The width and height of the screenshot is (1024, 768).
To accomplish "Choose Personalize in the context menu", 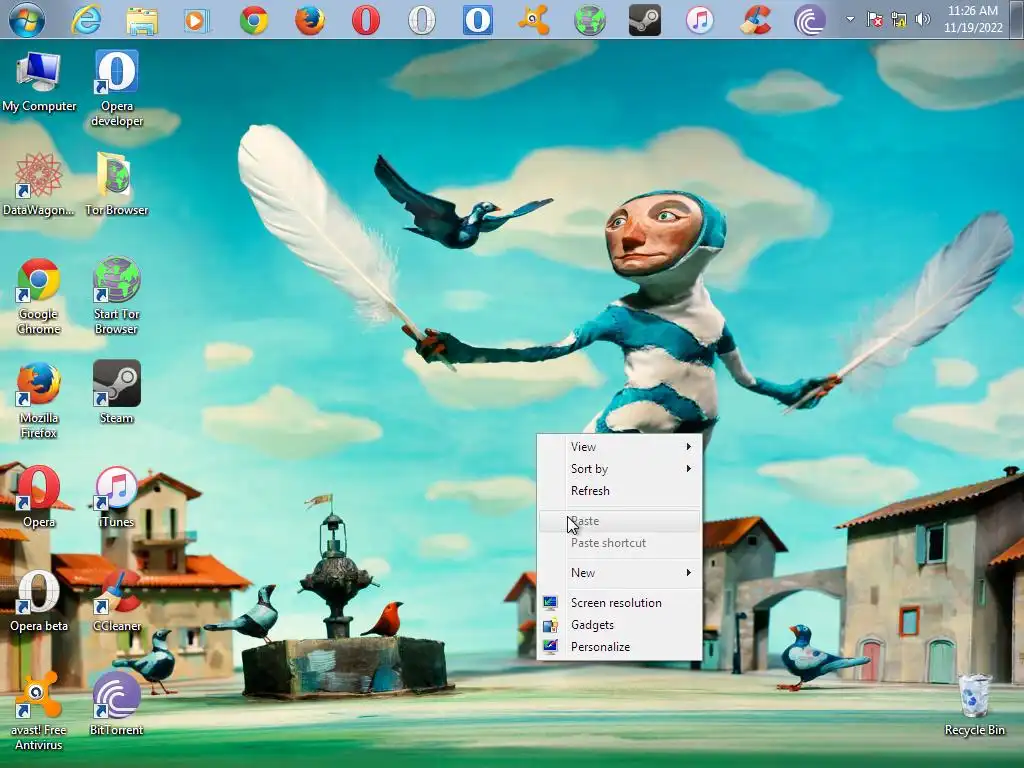I will (618, 647).
